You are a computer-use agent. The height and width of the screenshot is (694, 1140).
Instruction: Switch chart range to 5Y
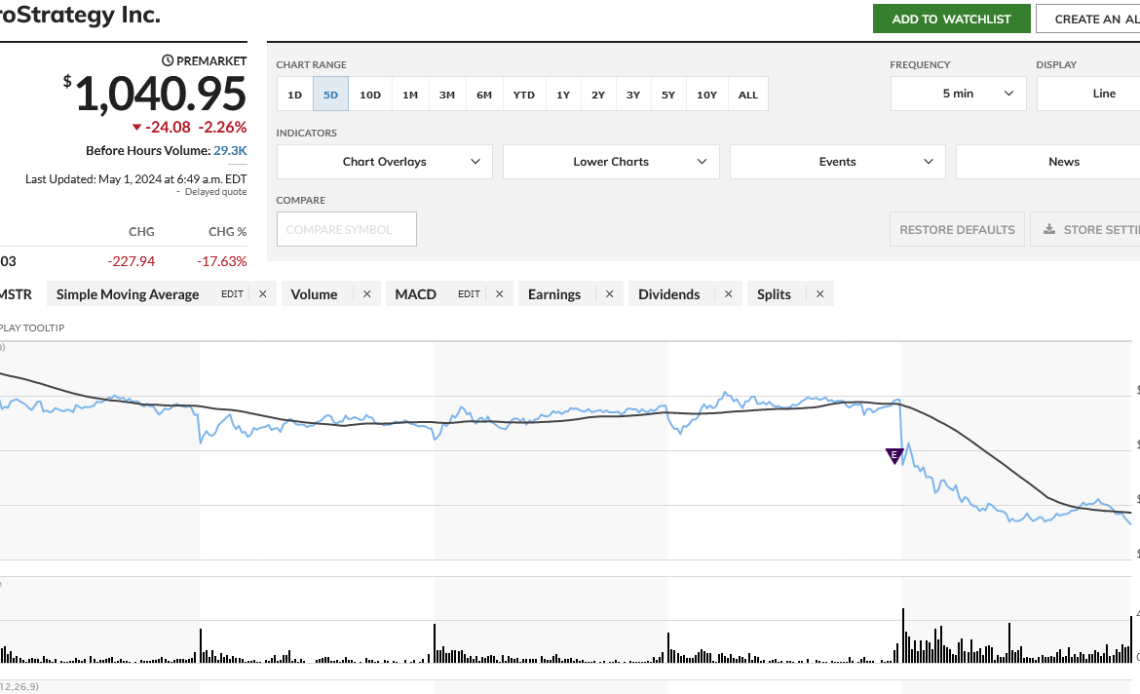pos(668,94)
